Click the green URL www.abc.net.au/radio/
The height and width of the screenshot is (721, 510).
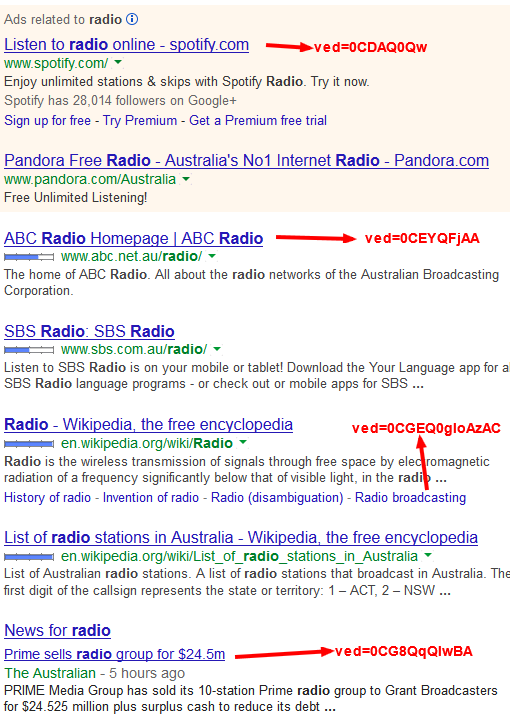coord(132,256)
